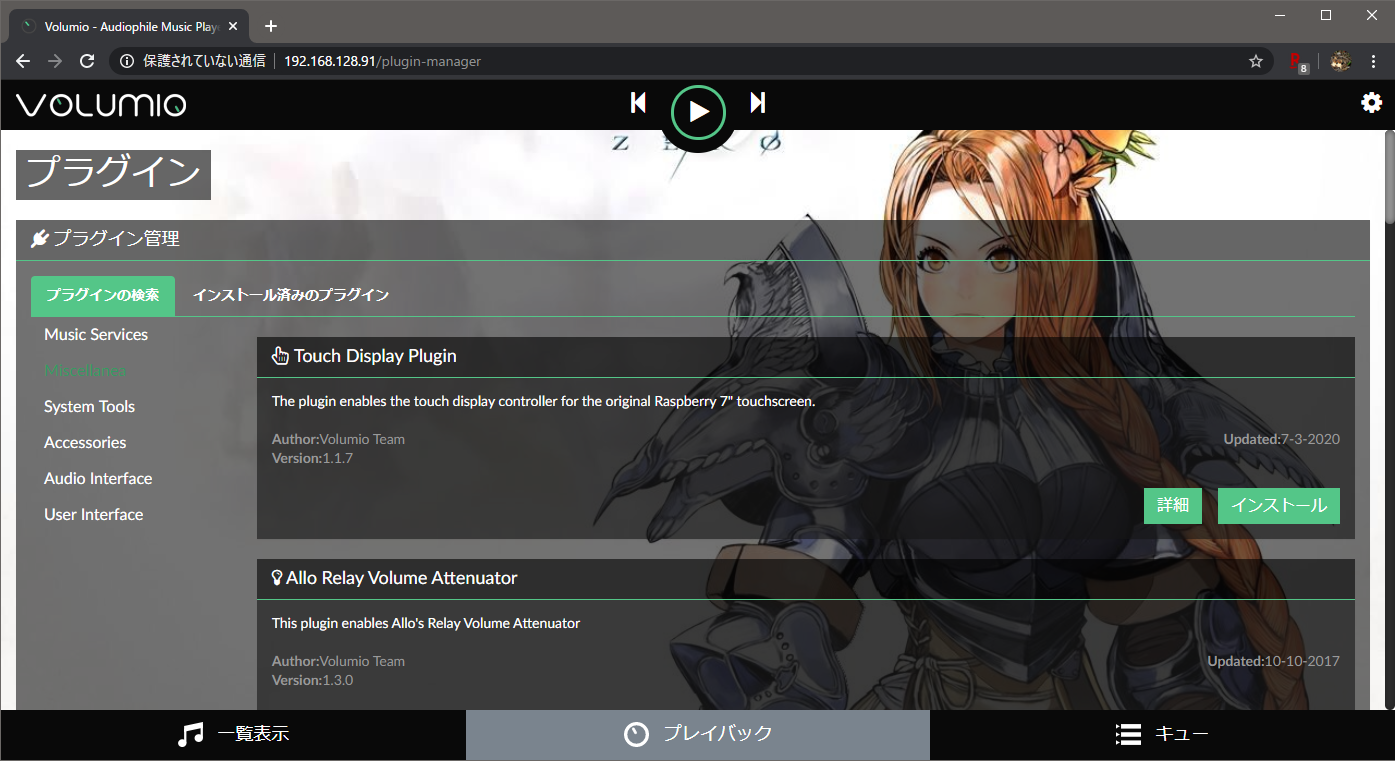Open the 一覧表示 browse view
Screen dimensions: 1395x761
coord(233,735)
